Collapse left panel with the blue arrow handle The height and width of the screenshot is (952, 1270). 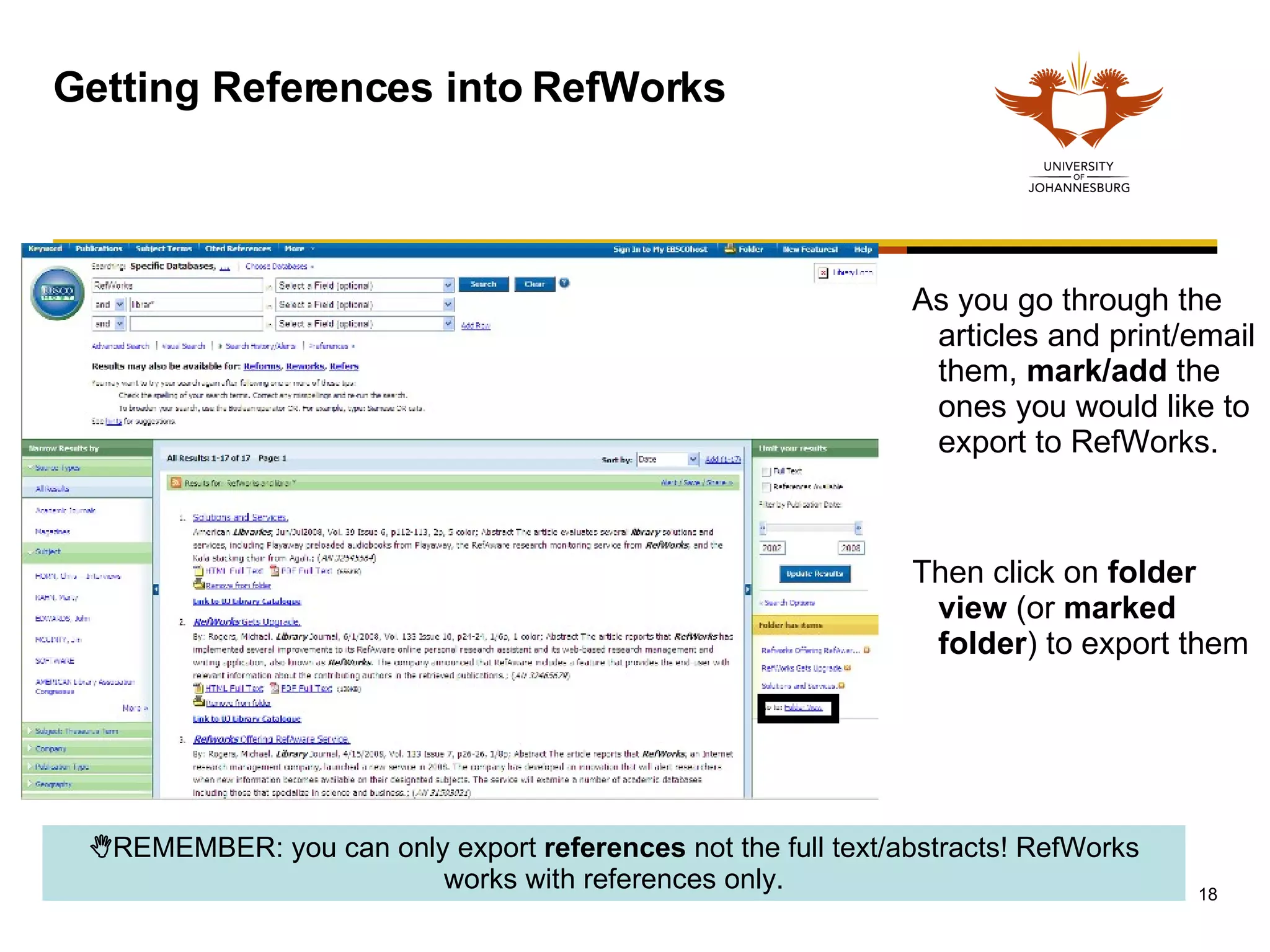tap(156, 589)
